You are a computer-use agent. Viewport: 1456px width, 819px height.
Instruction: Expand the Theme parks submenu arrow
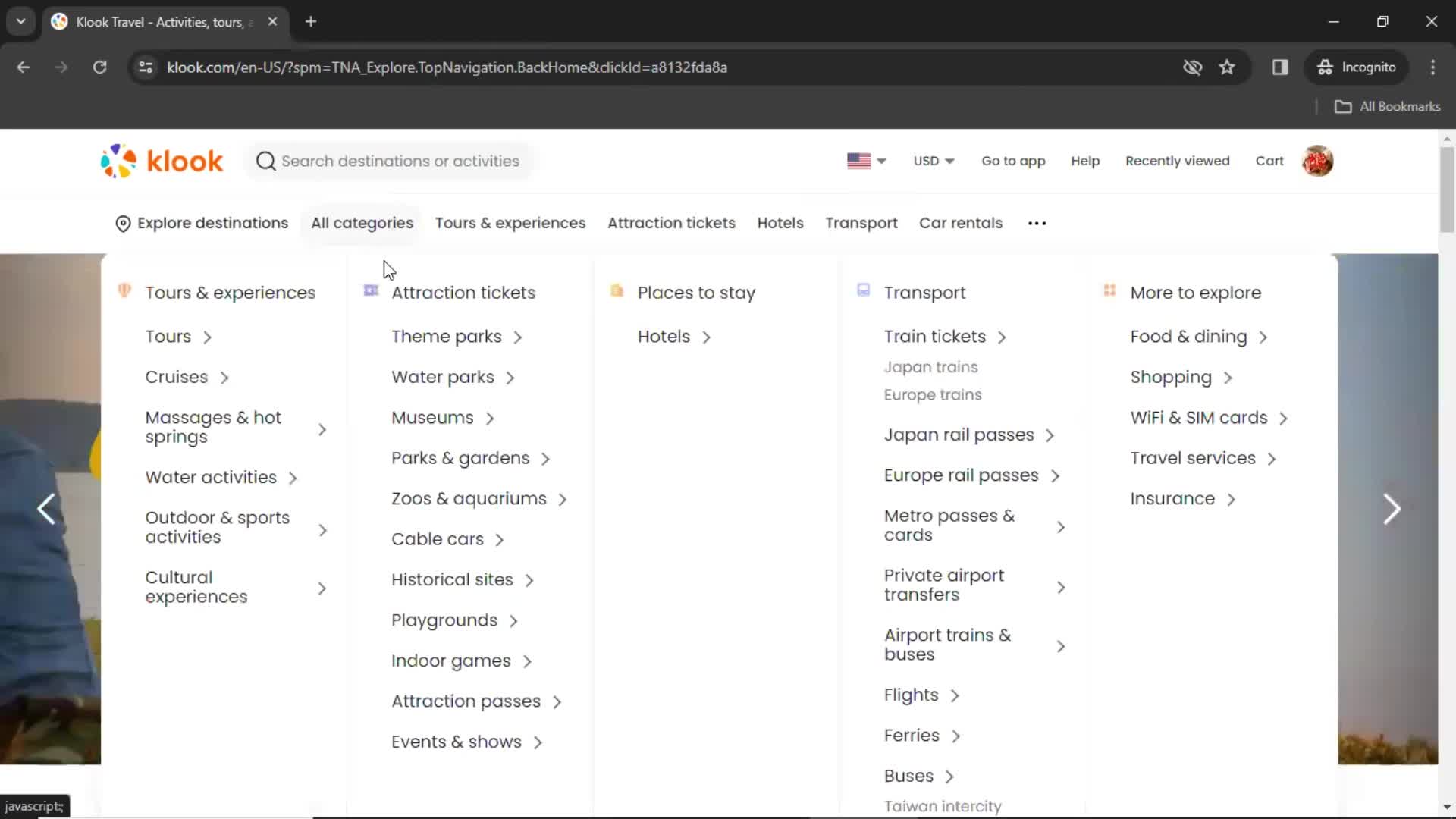pyautogui.click(x=518, y=337)
